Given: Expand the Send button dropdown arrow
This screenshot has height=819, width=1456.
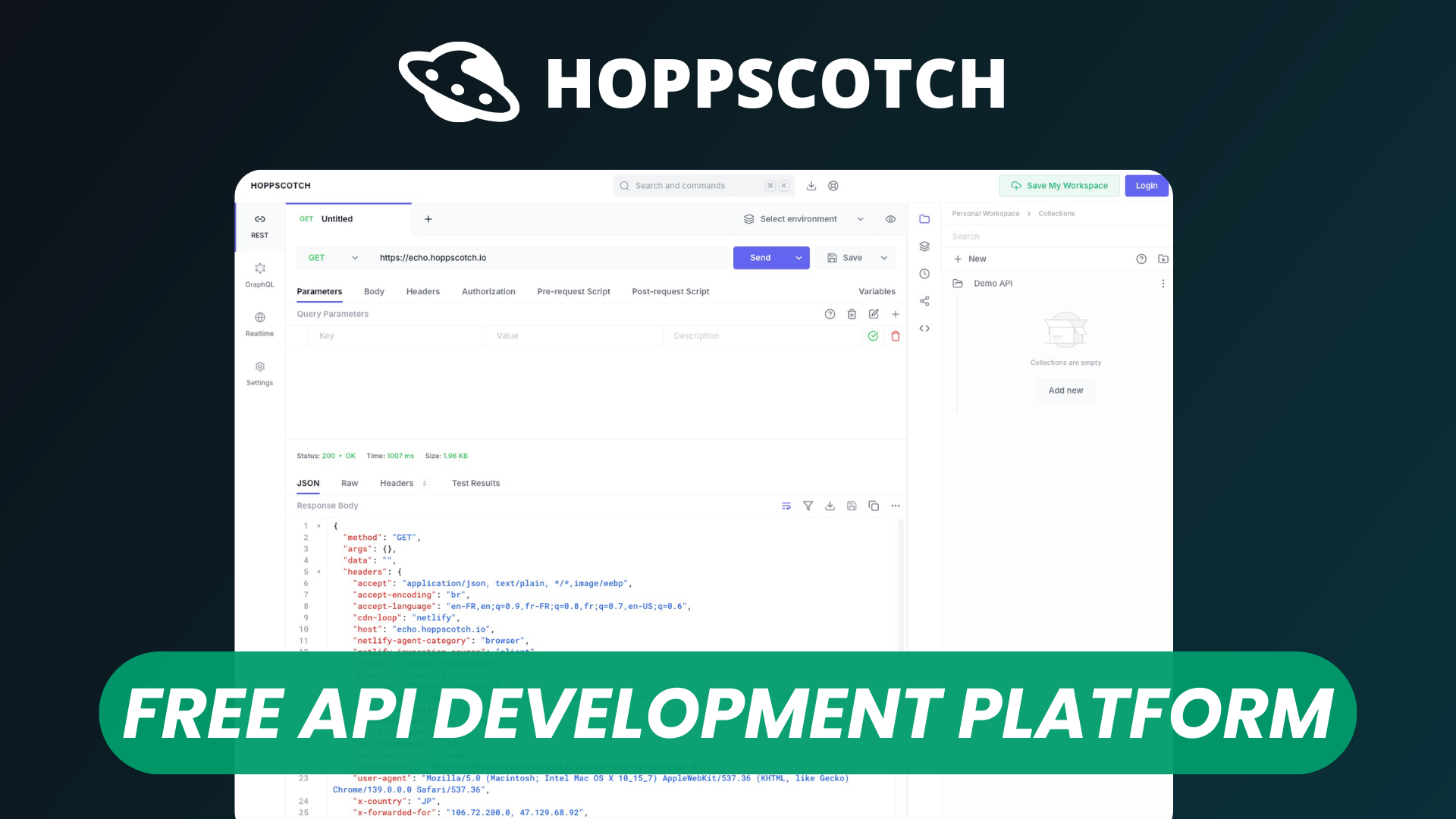Looking at the screenshot, I should click(798, 257).
